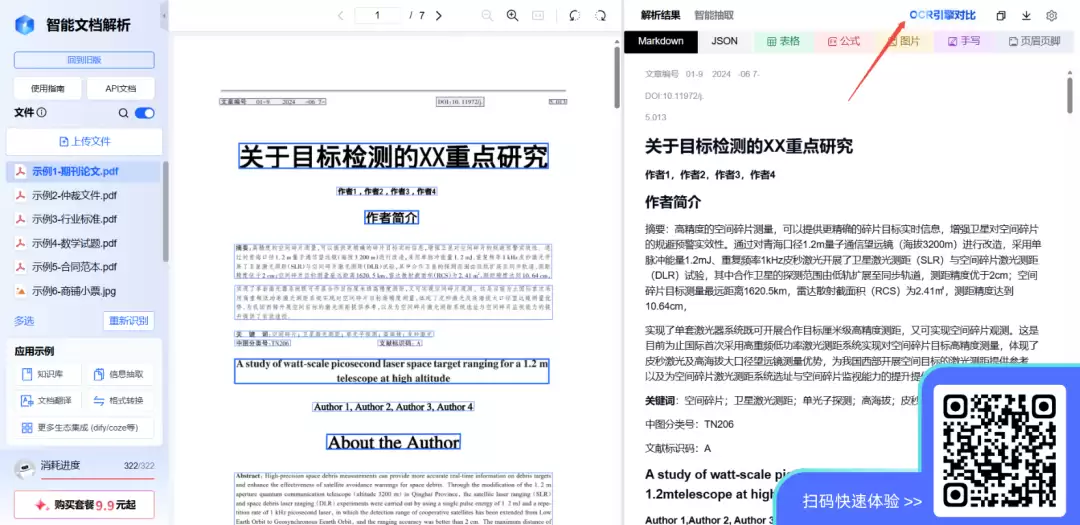Show file info tooltip icon
Image resolution: width=1080 pixels, height=525 pixels.
41,113
